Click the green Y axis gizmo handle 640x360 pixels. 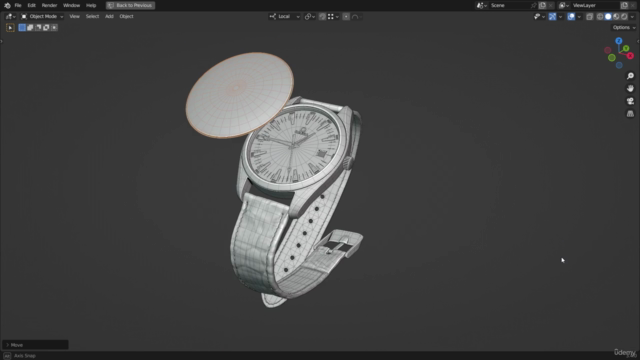point(626,48)
